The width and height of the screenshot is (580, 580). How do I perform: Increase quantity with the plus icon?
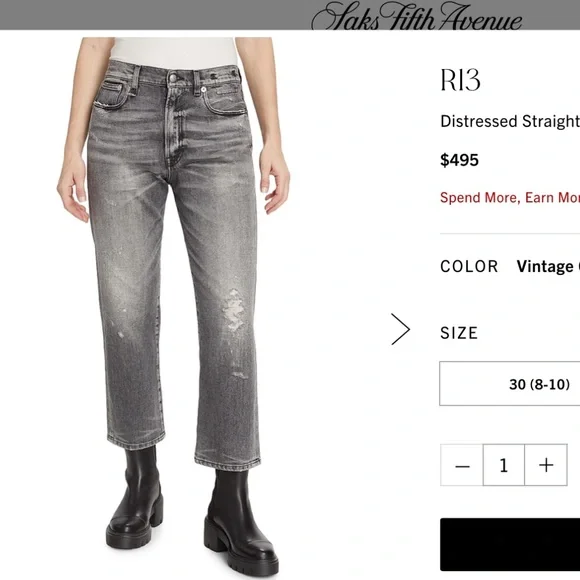[546, 465]
